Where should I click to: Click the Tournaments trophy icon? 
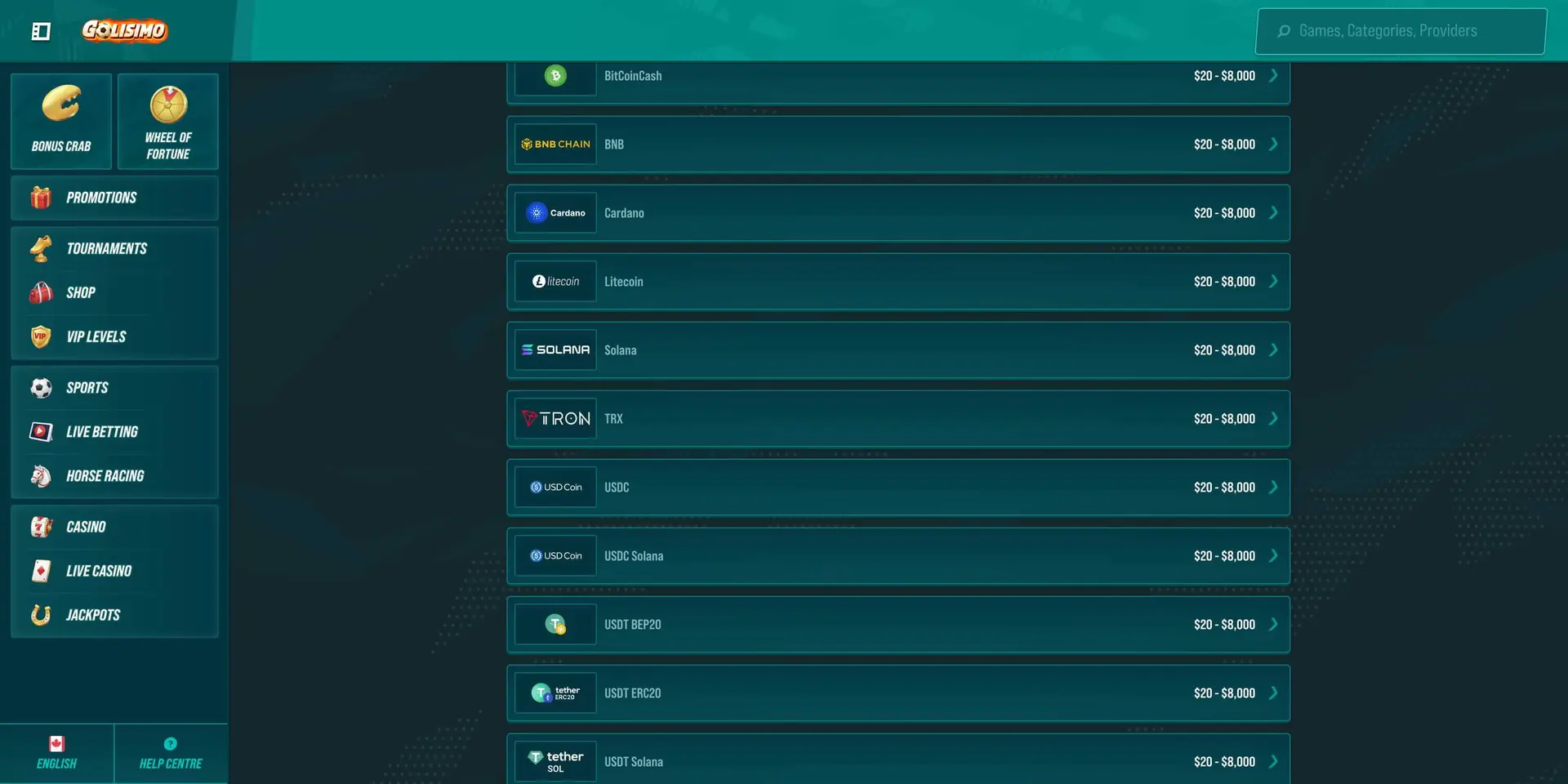(x=41, y=248)
